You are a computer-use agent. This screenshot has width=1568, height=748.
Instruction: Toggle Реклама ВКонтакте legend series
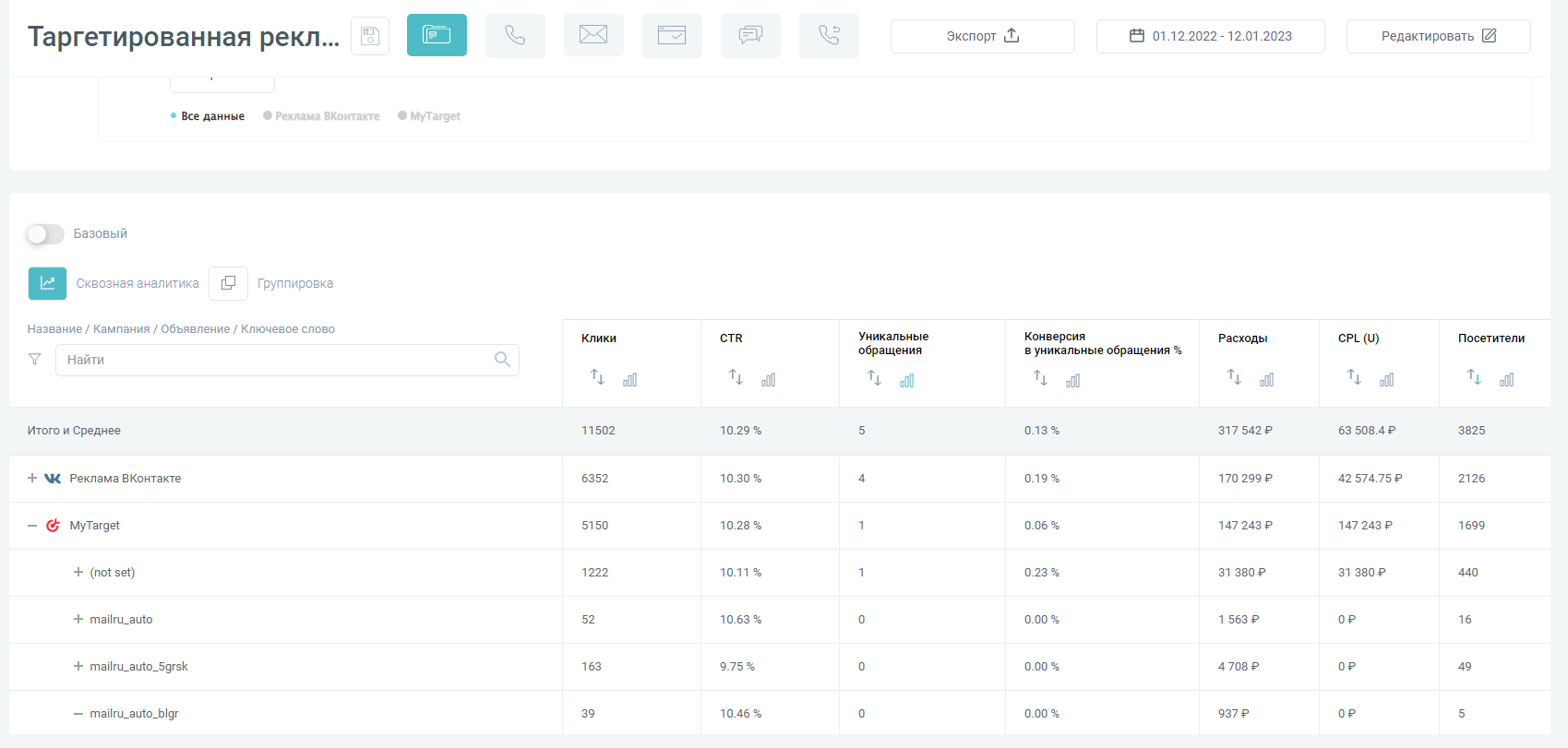[321, 116]
